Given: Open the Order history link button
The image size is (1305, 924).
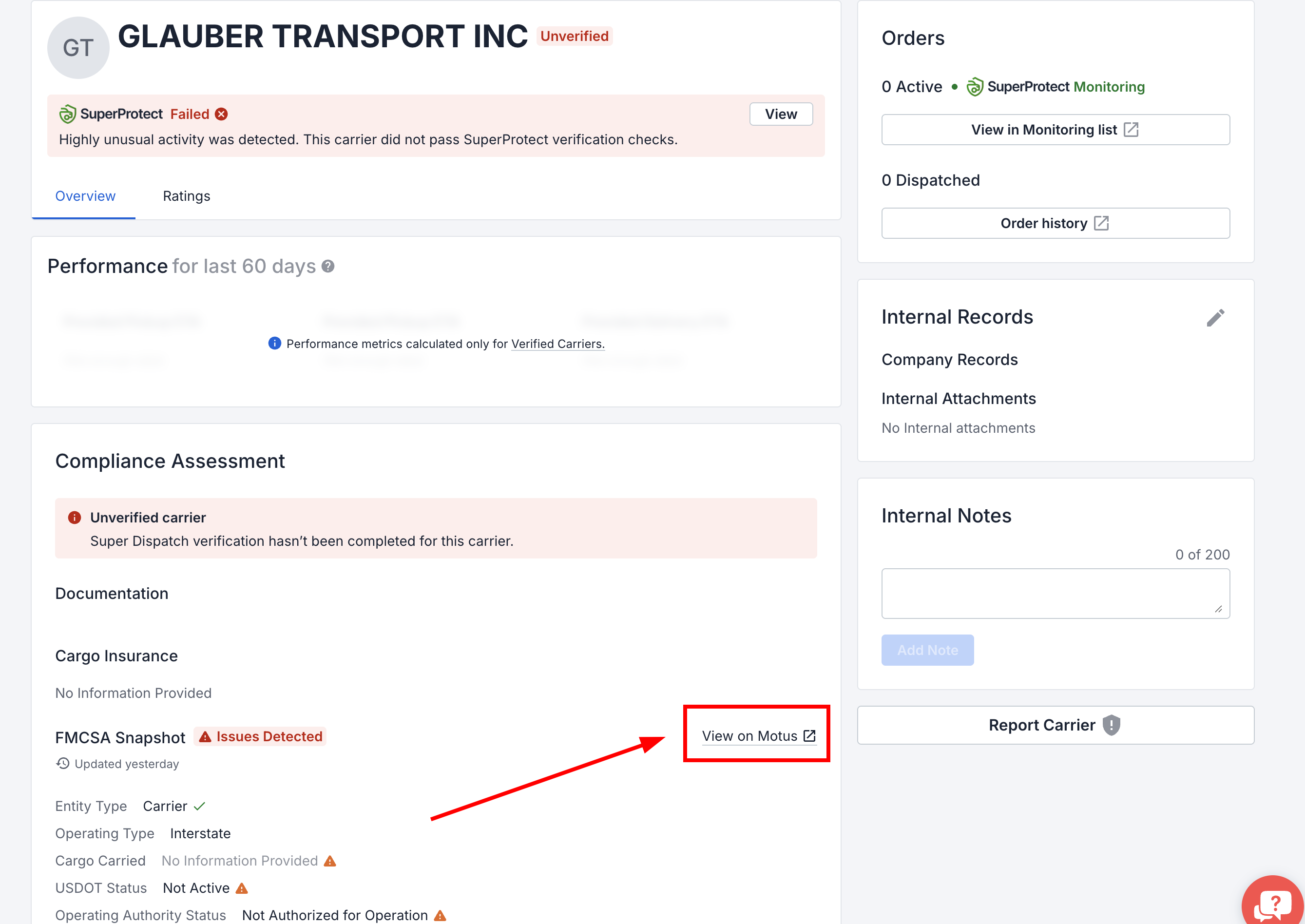Looking at the screenshot, I should click(x=1056, y=223).
